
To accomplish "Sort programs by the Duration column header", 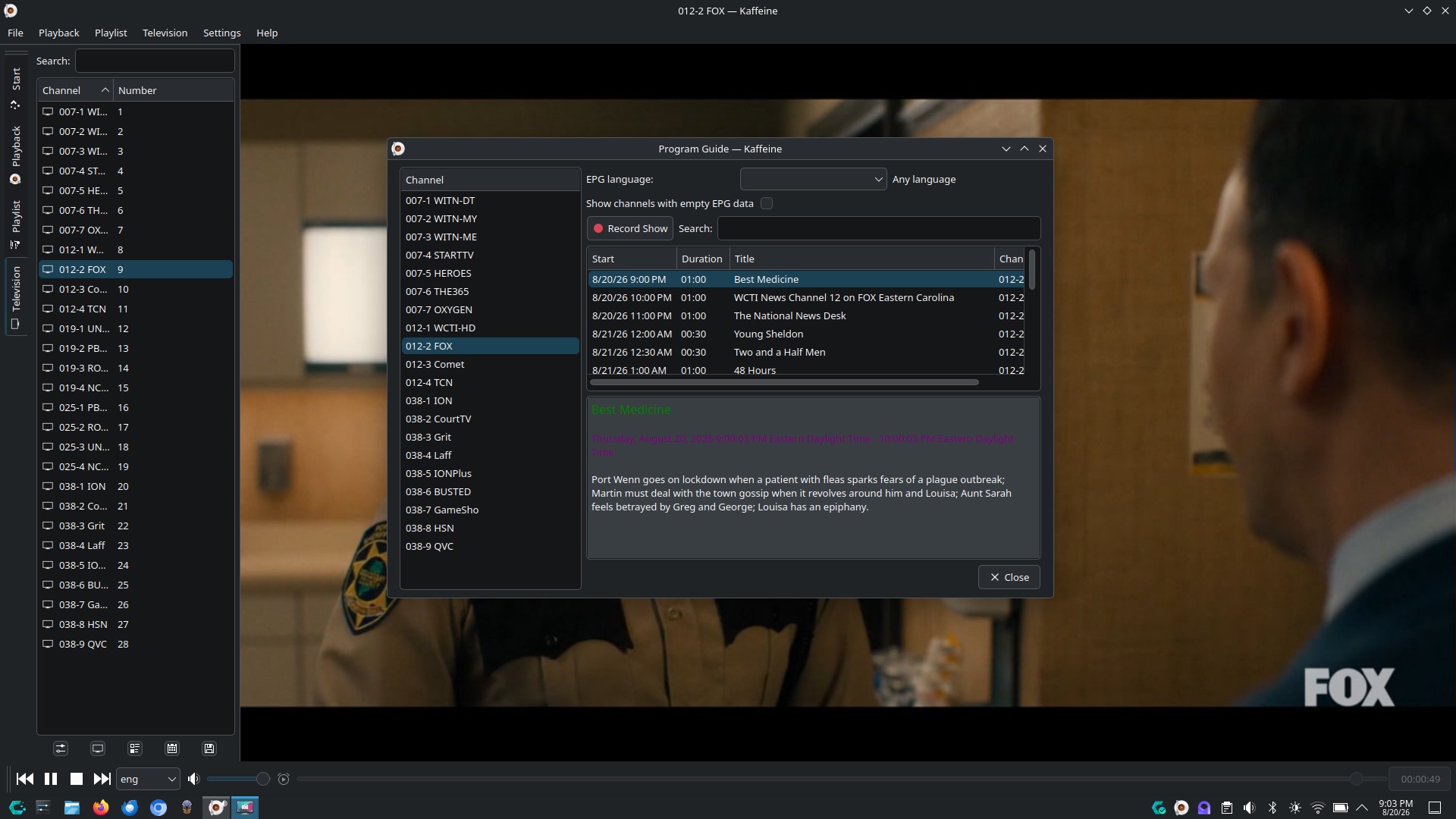I will (702, 259).
